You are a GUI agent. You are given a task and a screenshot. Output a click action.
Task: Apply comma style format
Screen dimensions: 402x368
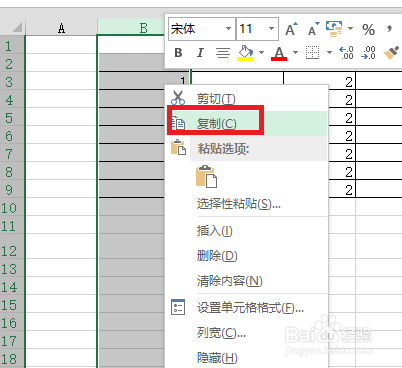point(389,29)
